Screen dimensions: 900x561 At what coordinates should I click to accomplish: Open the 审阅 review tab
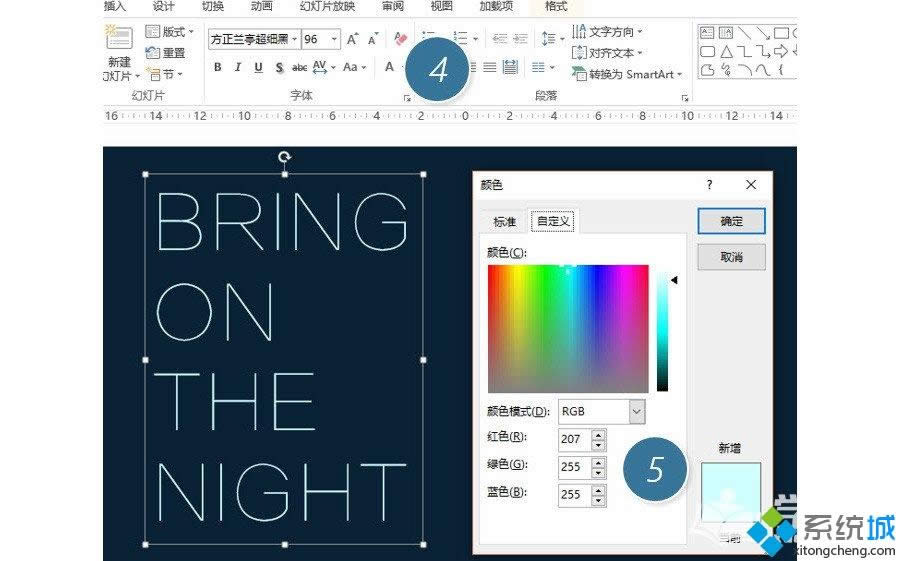point(393,6)
